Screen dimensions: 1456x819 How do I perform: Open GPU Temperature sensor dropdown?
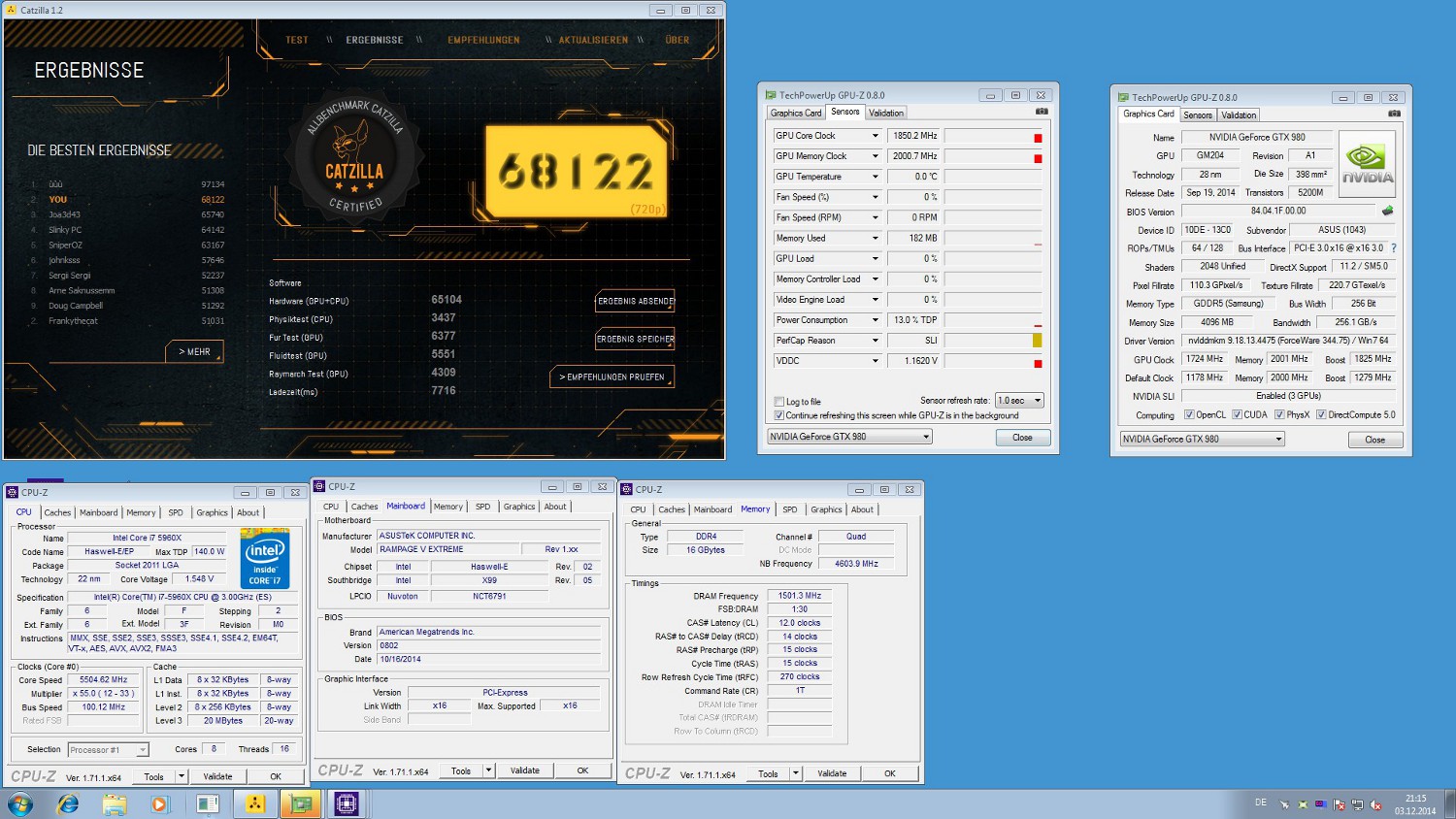[x=876, y=177]
